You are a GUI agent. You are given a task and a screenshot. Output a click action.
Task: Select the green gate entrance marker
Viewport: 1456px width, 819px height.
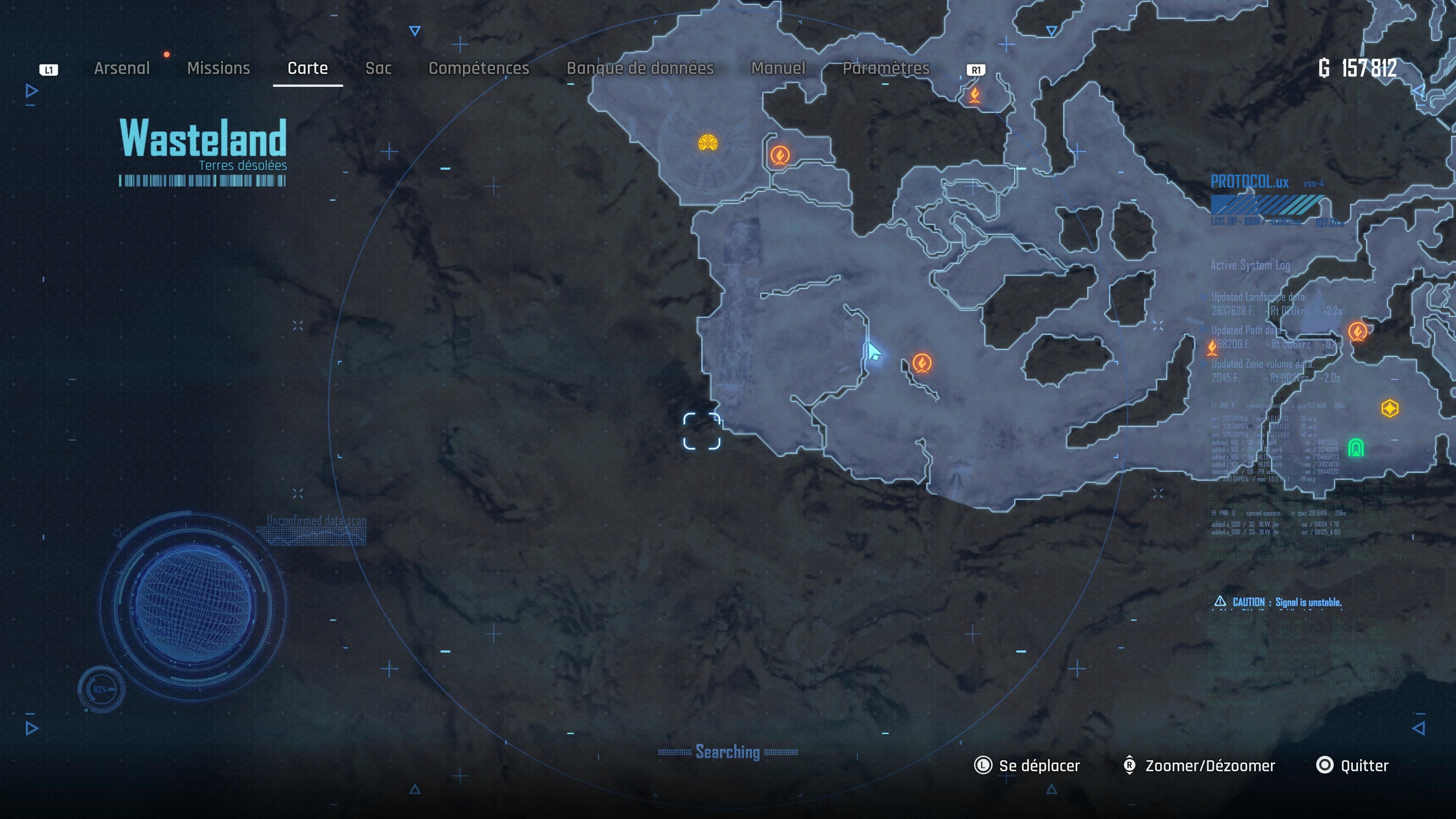tap(1356, 448)
